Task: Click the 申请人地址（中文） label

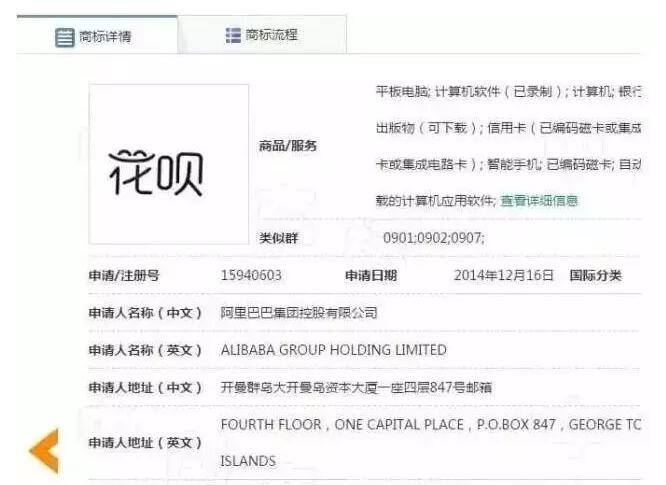Action: 145,387
